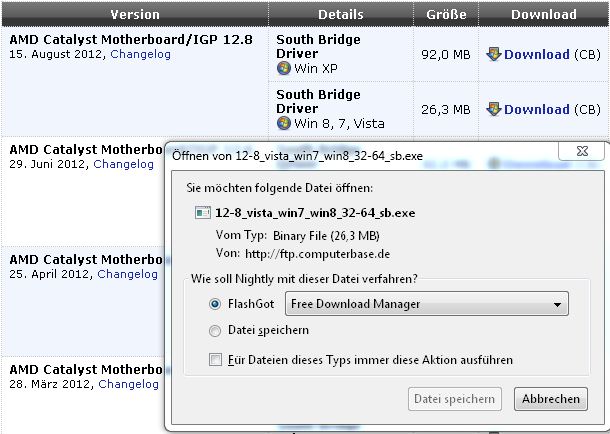Click the Details column header

pos(341,14)
